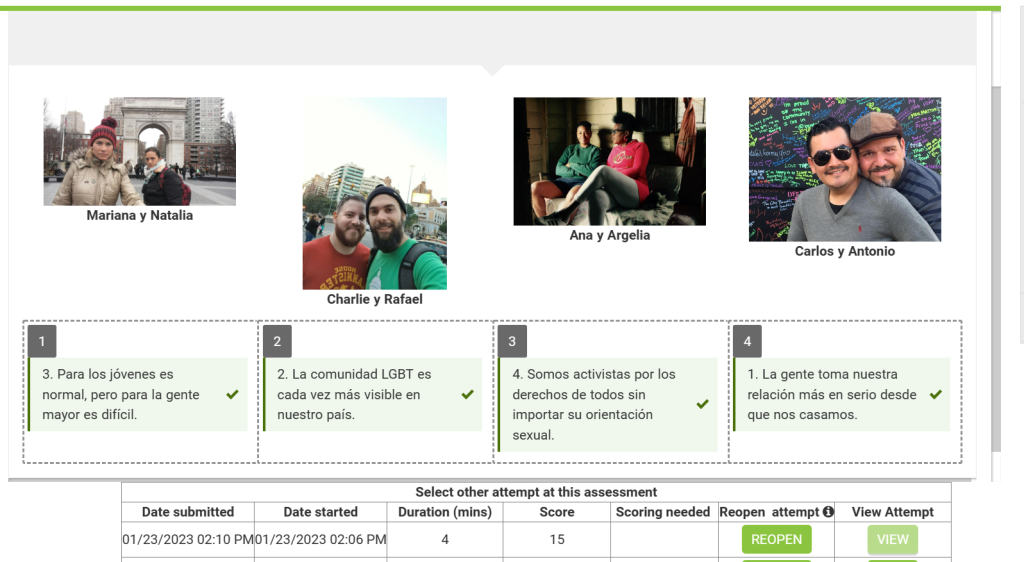The width and height of the screenshot is (1024, 562).
Task: Click the checkmark beside 'La comunidad LGBT' answer
Action: (x=467, y=395)
